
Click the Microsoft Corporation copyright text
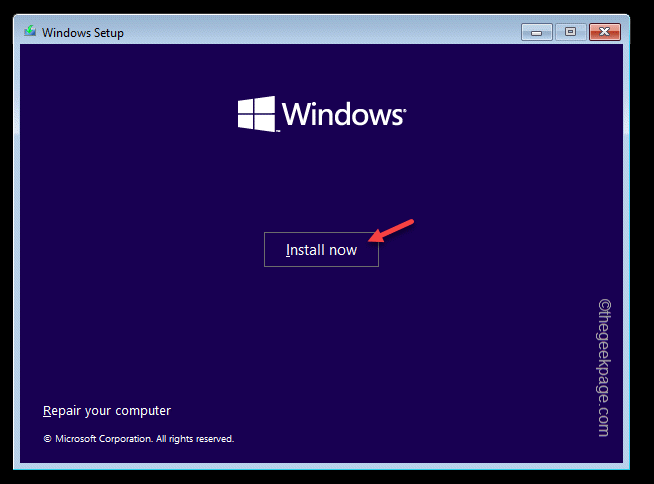[139, 439]
